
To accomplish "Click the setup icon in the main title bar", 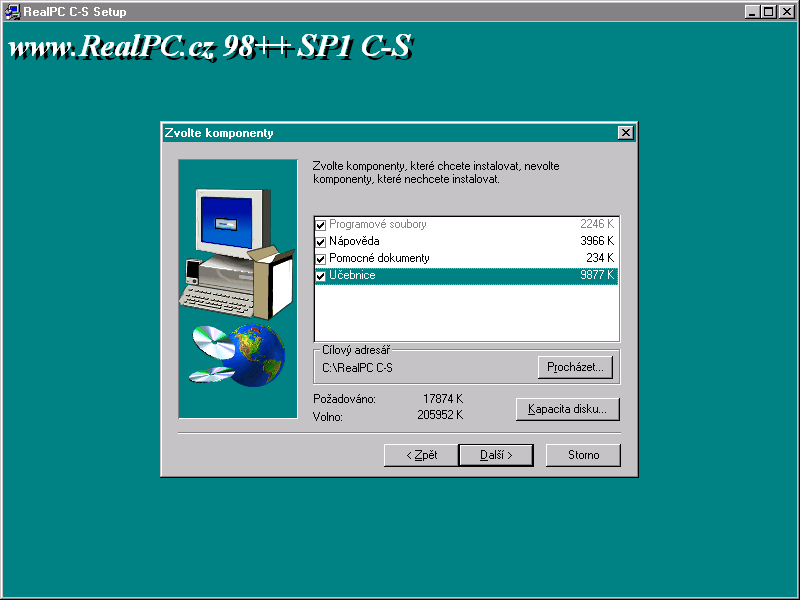I will pos(12,12).
